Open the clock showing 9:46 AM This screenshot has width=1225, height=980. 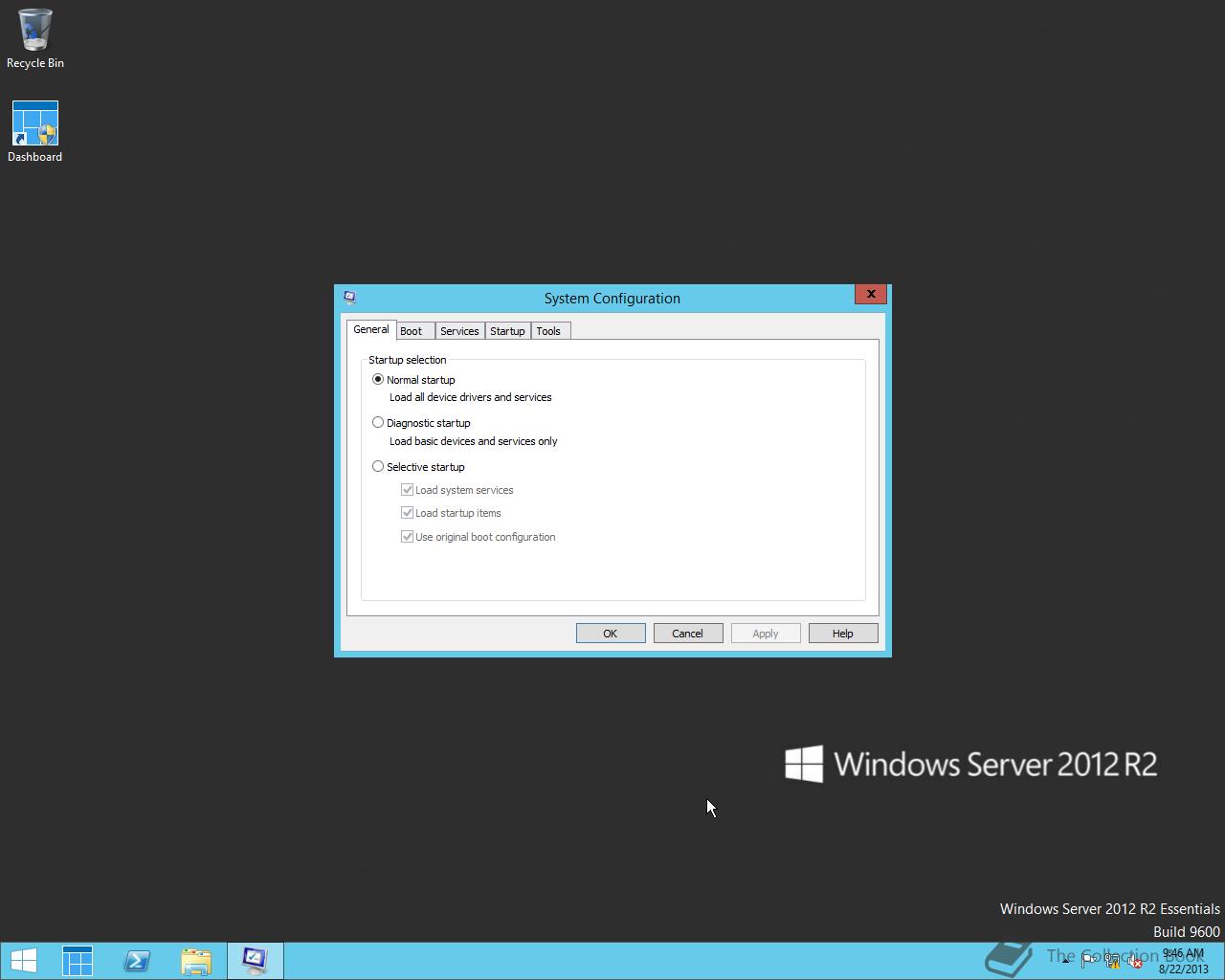(x=1183, y=961)
